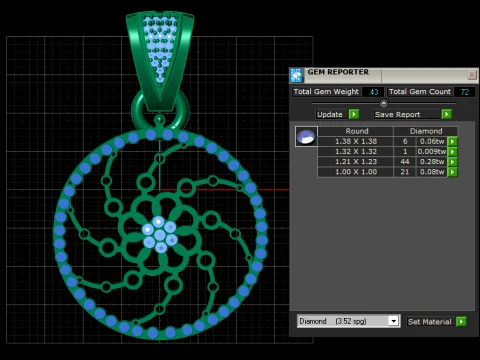Select the round diamond gem thumbnail

(306, 137)
